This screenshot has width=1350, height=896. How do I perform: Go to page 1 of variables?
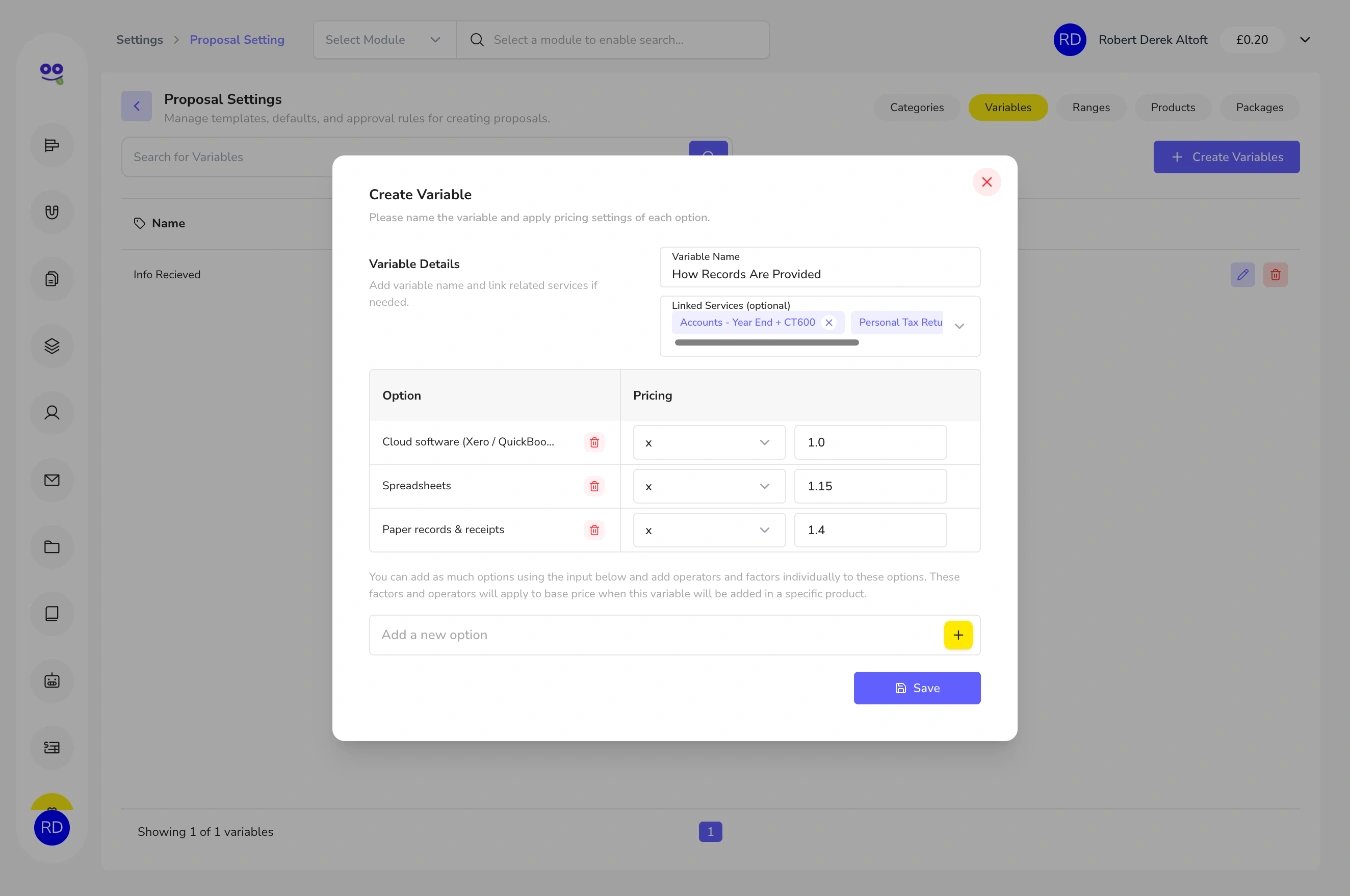(x=710, y=832)
